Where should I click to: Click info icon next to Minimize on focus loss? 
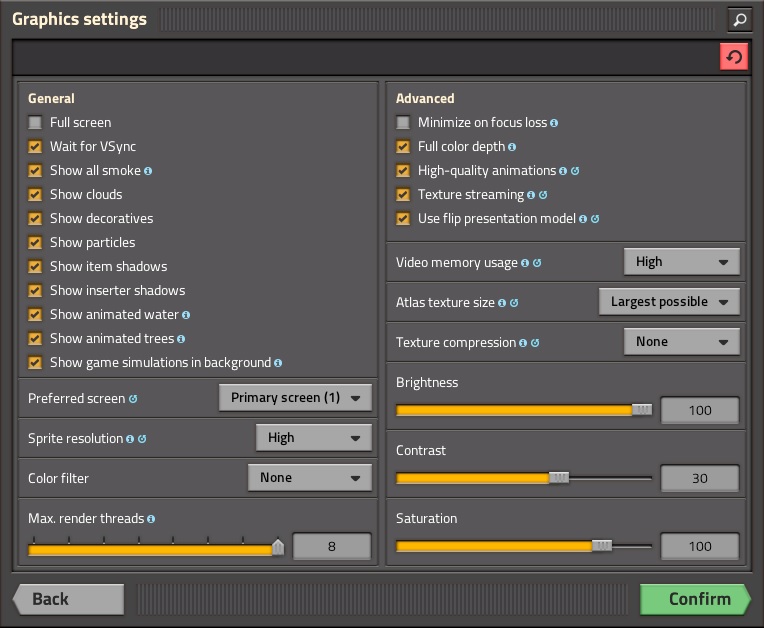pos(554,123)
